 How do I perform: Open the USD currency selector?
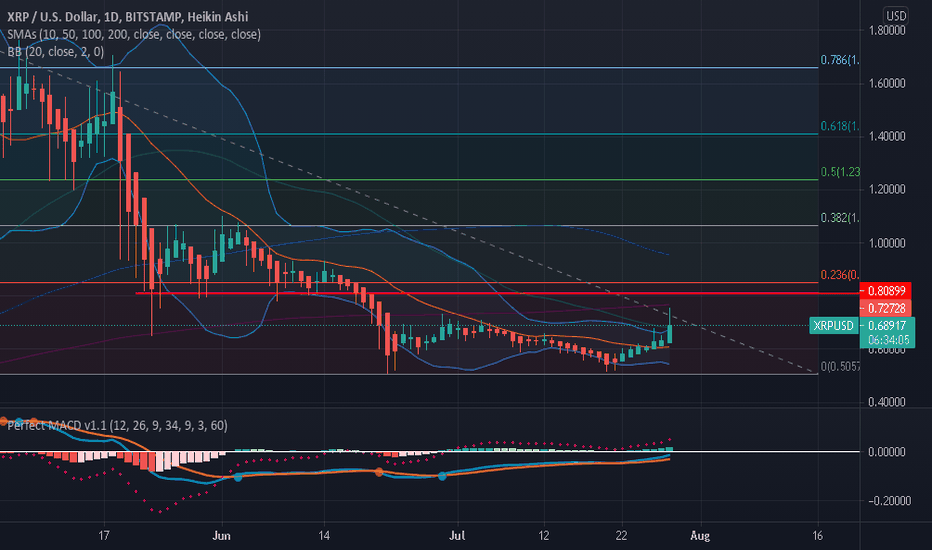click(896, 15)
